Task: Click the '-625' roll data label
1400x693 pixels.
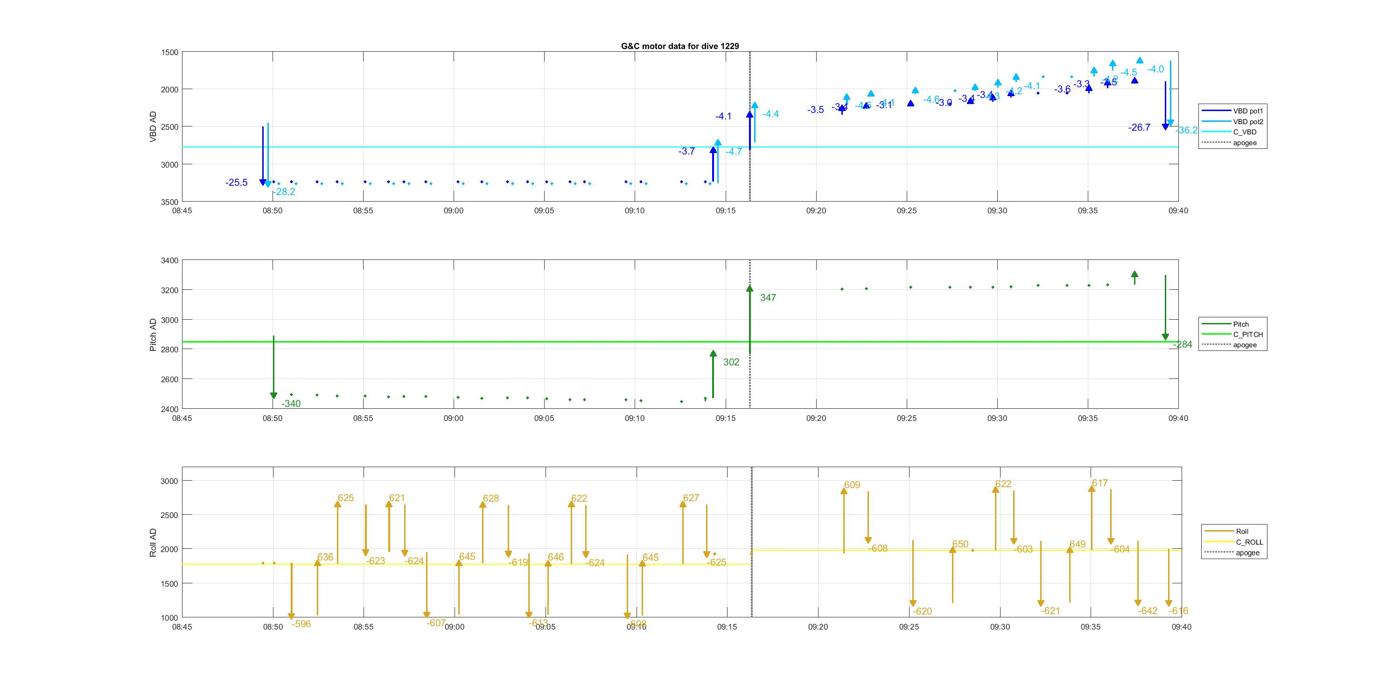Action: click(716, 563)
